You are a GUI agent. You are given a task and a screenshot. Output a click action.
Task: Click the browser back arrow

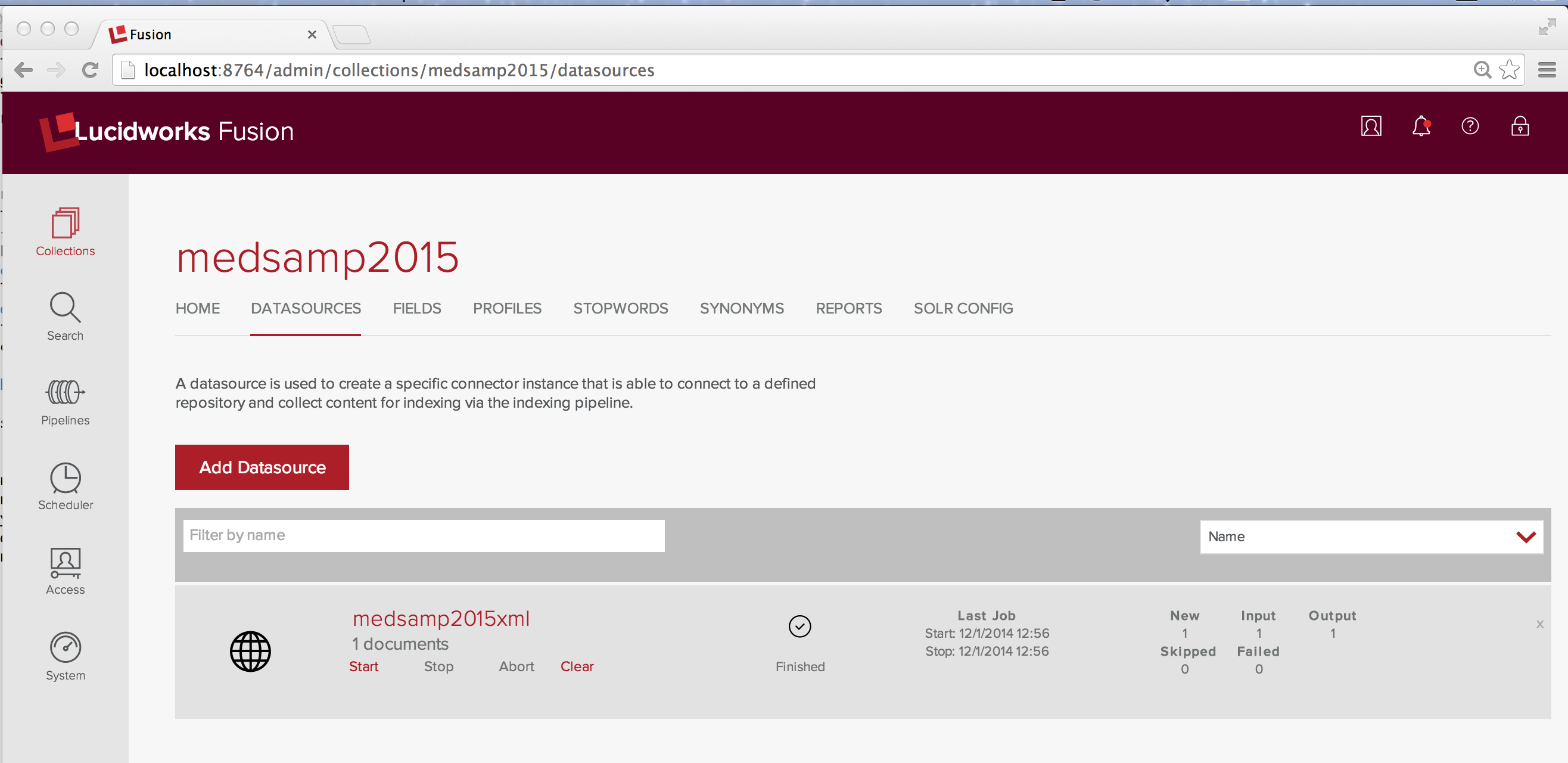pos(23,70)
